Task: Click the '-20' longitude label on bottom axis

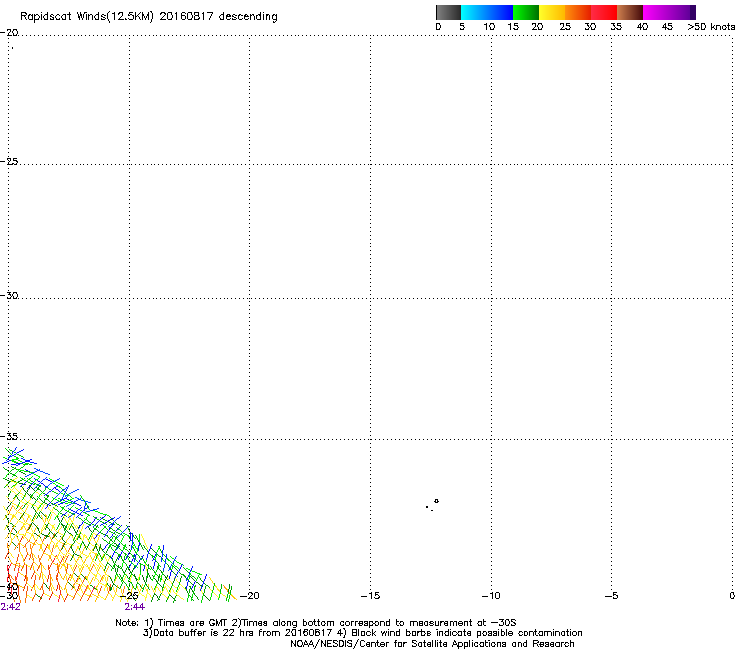Action: click(x=250, y=596)
